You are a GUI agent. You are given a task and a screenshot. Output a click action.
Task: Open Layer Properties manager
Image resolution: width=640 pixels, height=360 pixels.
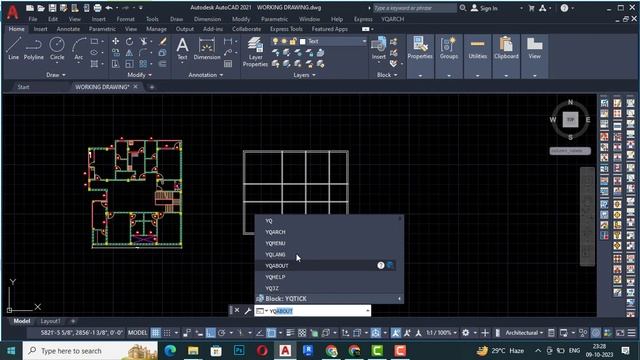pyautogui.click(x=255, y=52)
